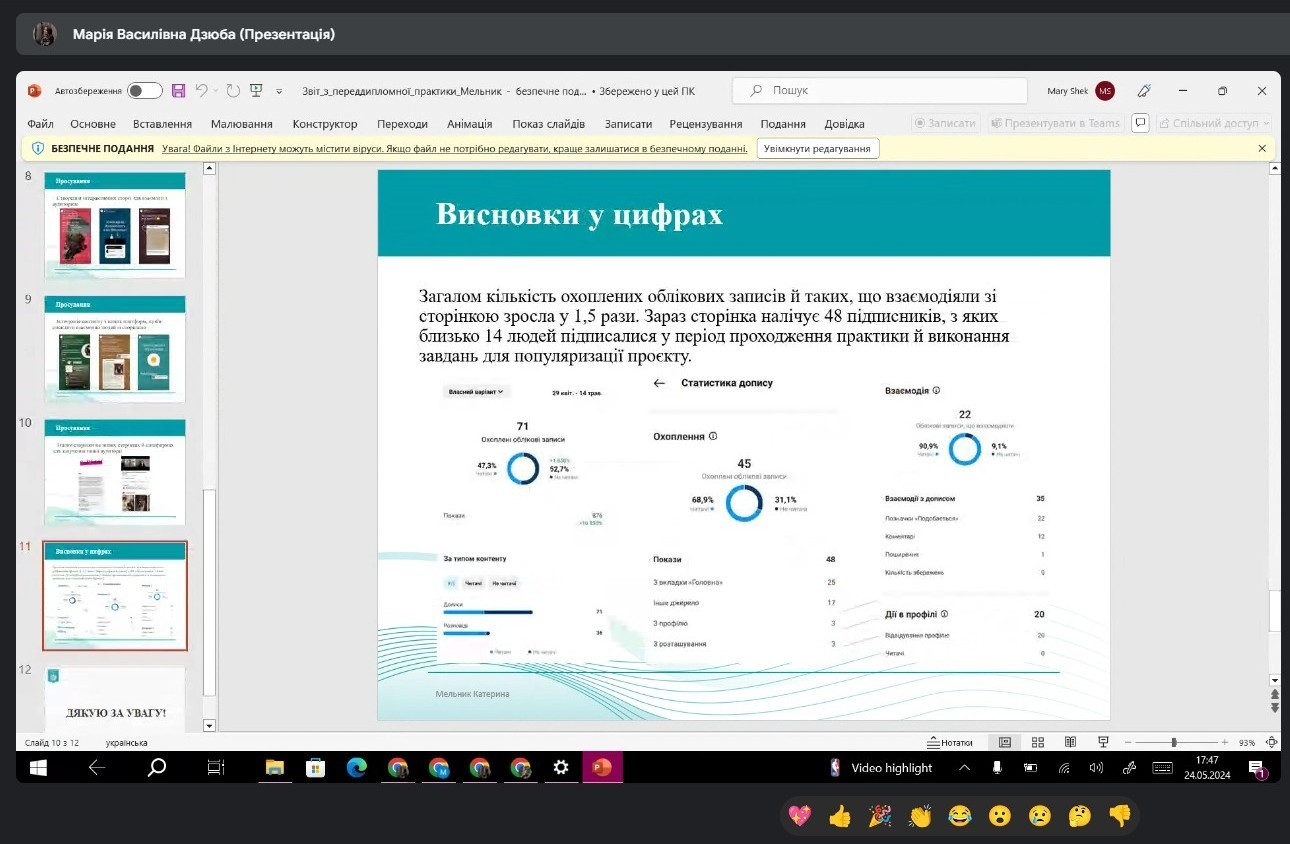Switch to Slide Sorter view in status bar
Screen dimensions: 1290x844
1038,743
